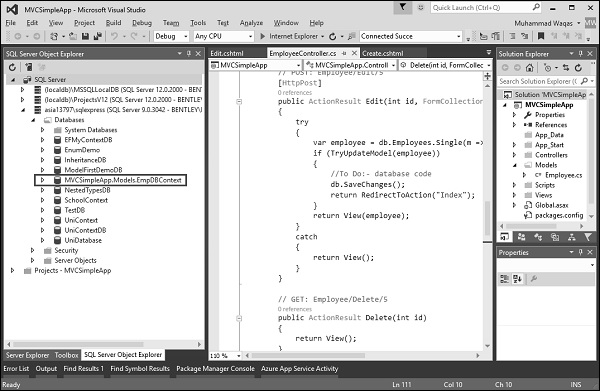Click the notifications flag icon in title bar

click(x=403, y=7)
